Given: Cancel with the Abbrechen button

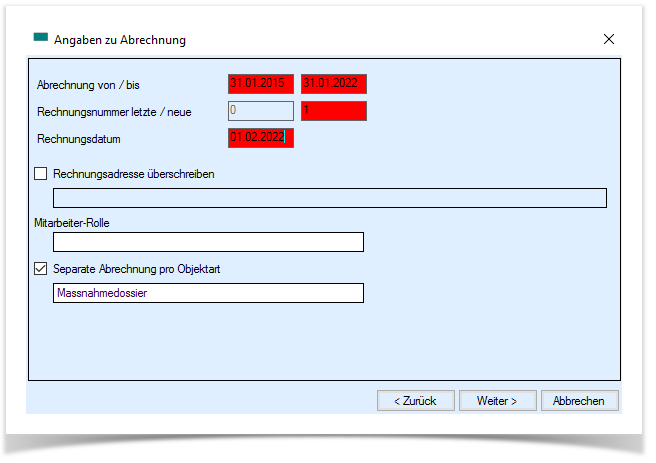Looking at the screenshot, I should click(x=579, y=401).
